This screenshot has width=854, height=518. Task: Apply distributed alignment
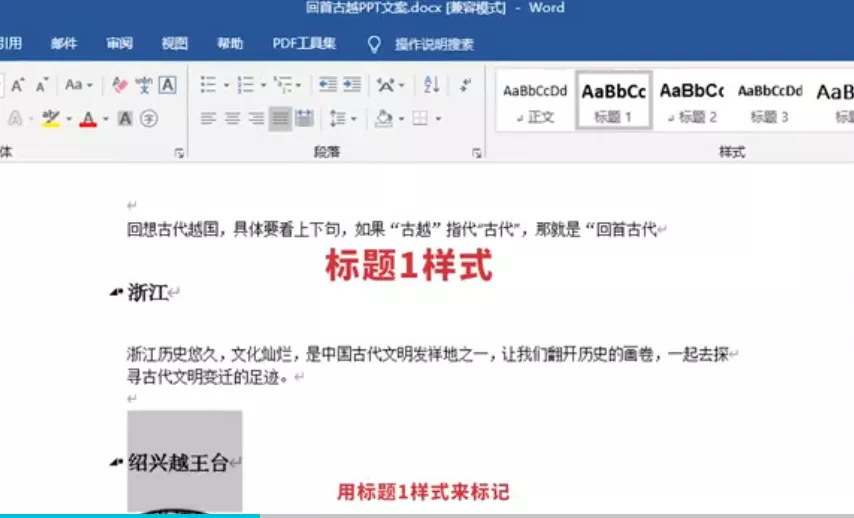304,118
